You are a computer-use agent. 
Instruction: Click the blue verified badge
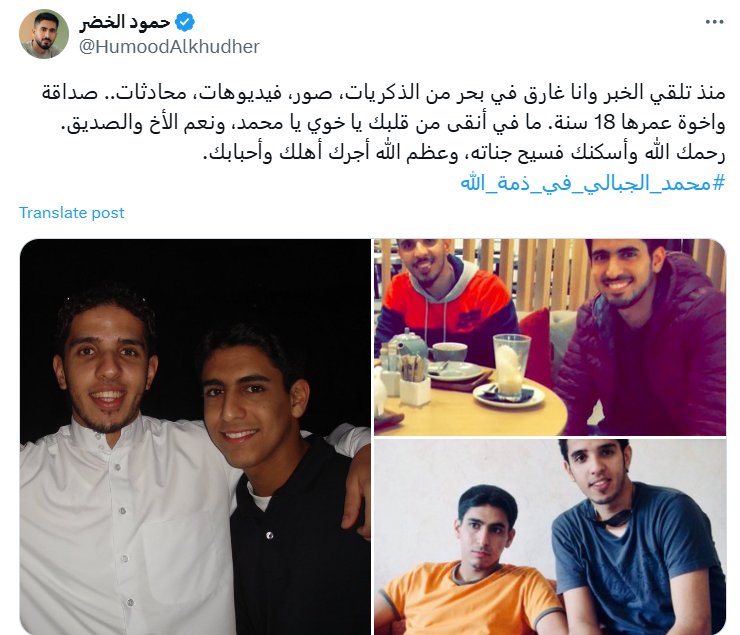point(185,22)
